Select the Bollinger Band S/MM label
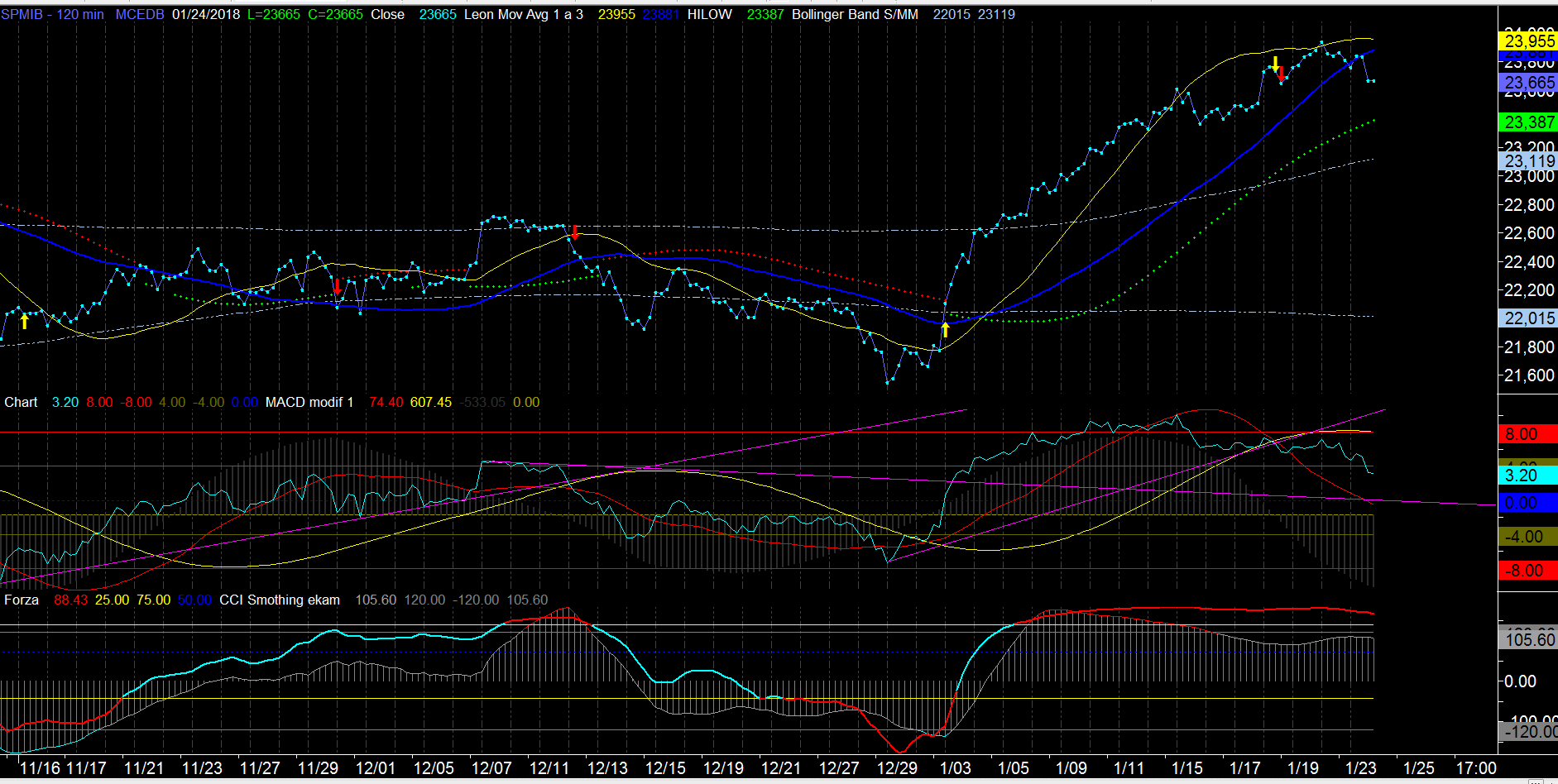Viewport: 1558px width, 784px height. (855, 14)
